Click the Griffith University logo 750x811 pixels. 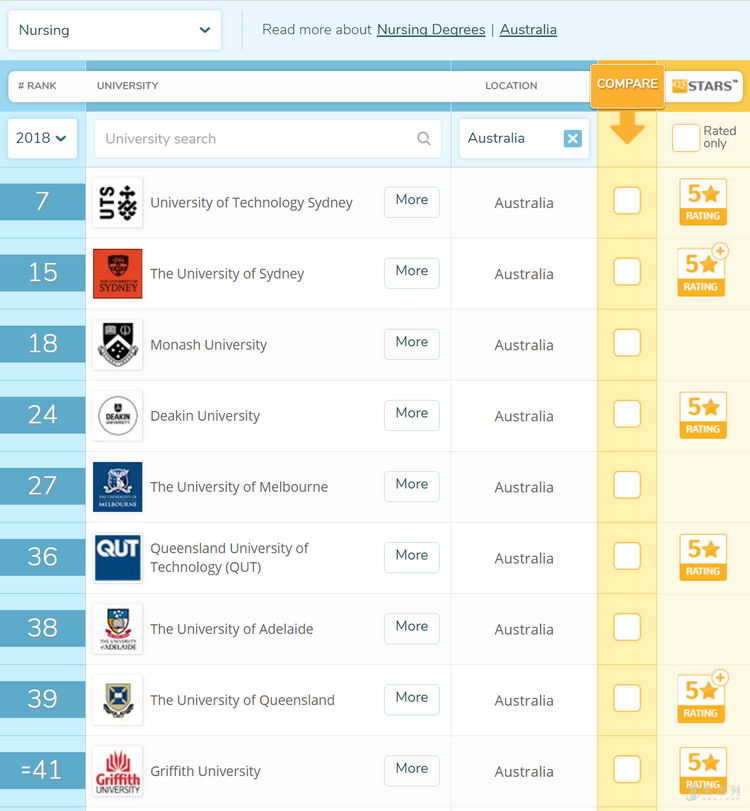[x=118, y=771]
